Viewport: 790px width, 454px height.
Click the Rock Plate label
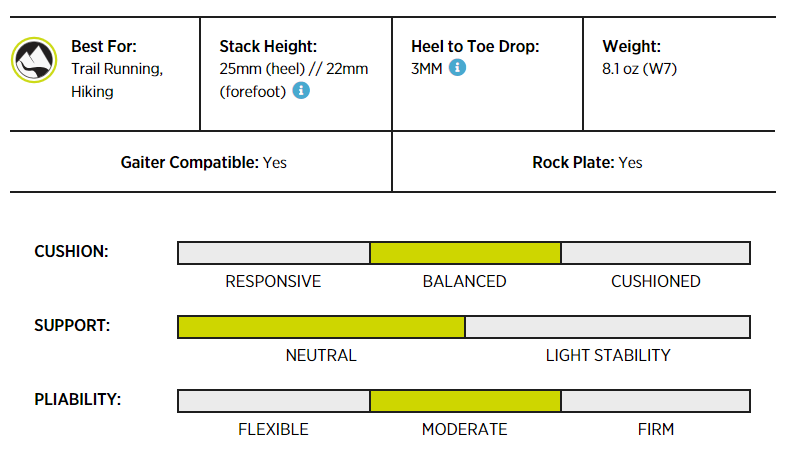(x=573, y=162)
